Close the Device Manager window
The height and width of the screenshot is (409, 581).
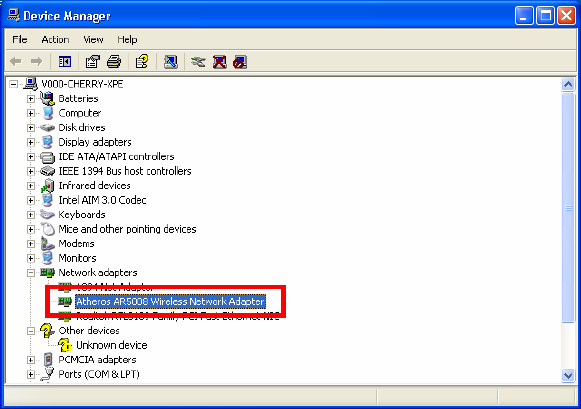[567, 16]
